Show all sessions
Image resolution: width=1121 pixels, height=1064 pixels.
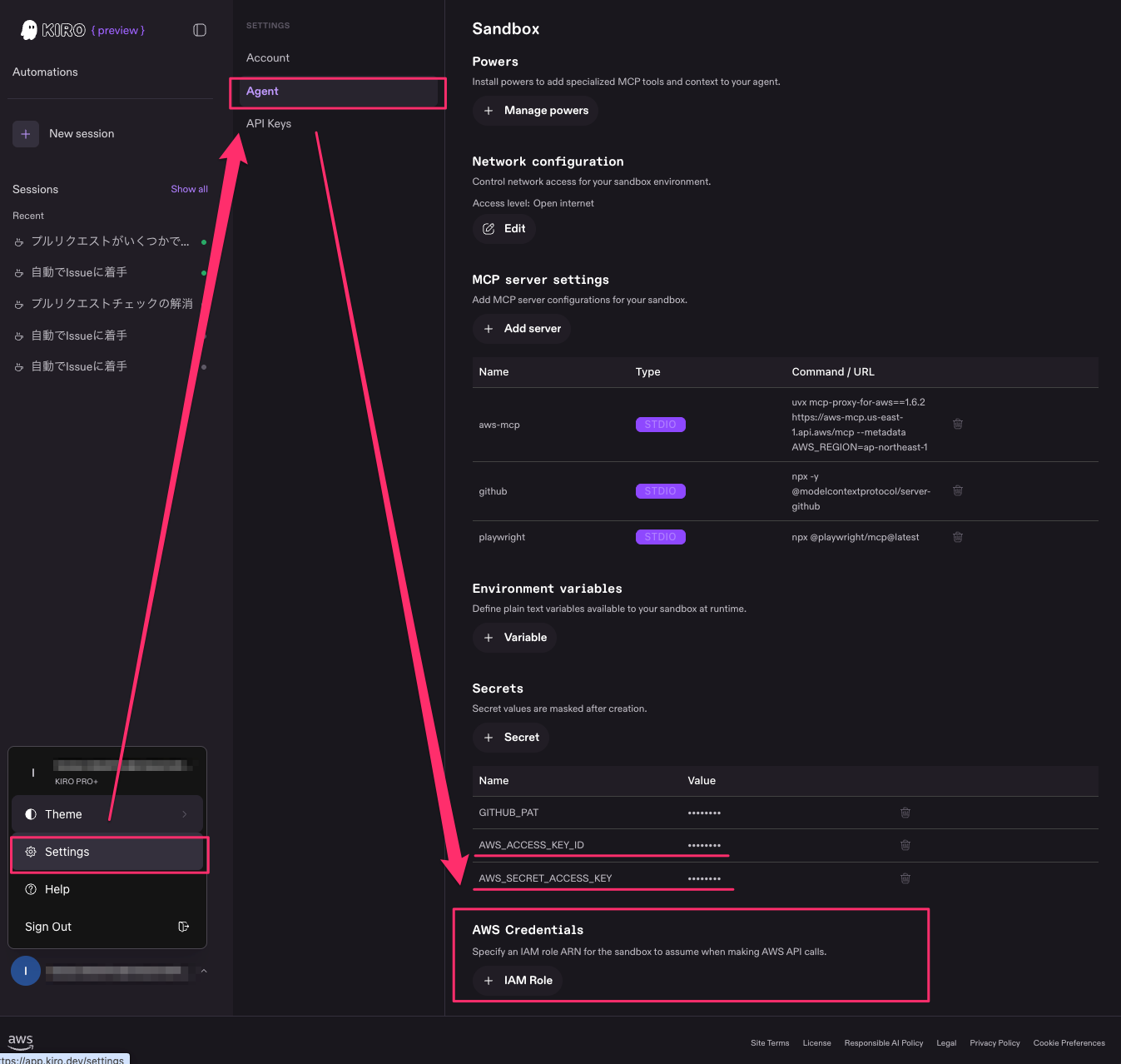click(x=190, y=189)
